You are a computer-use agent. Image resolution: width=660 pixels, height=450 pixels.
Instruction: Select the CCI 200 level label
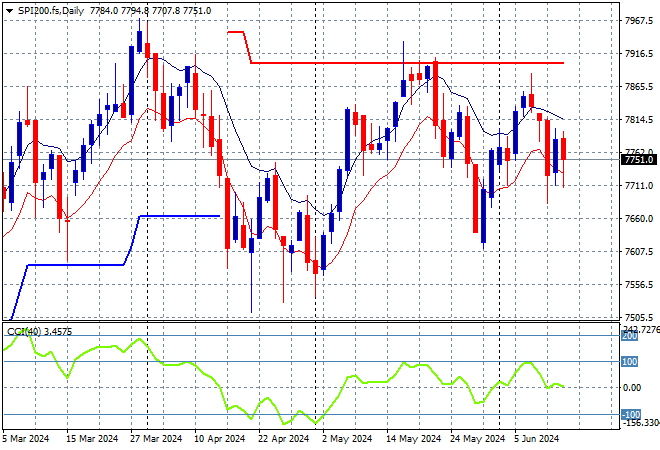(629, 336)
